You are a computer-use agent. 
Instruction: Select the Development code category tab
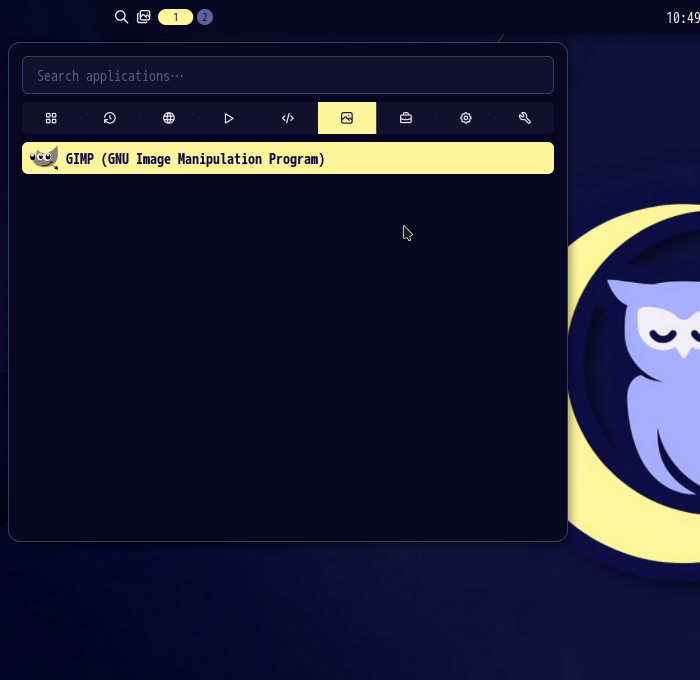tap(288, 118)
